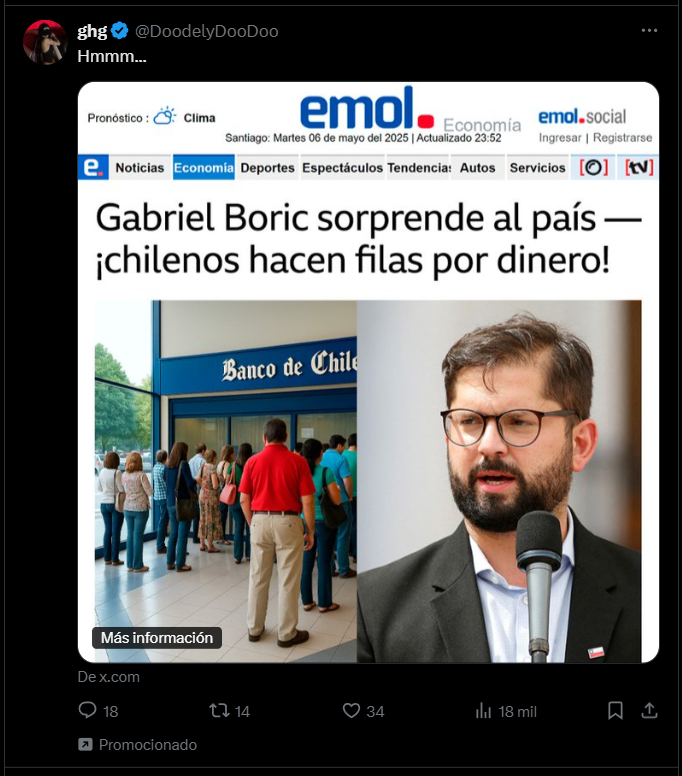Bookmark this post
This screenshot has width=682, height=776.
pyautogui.click(x=615, y=711)
